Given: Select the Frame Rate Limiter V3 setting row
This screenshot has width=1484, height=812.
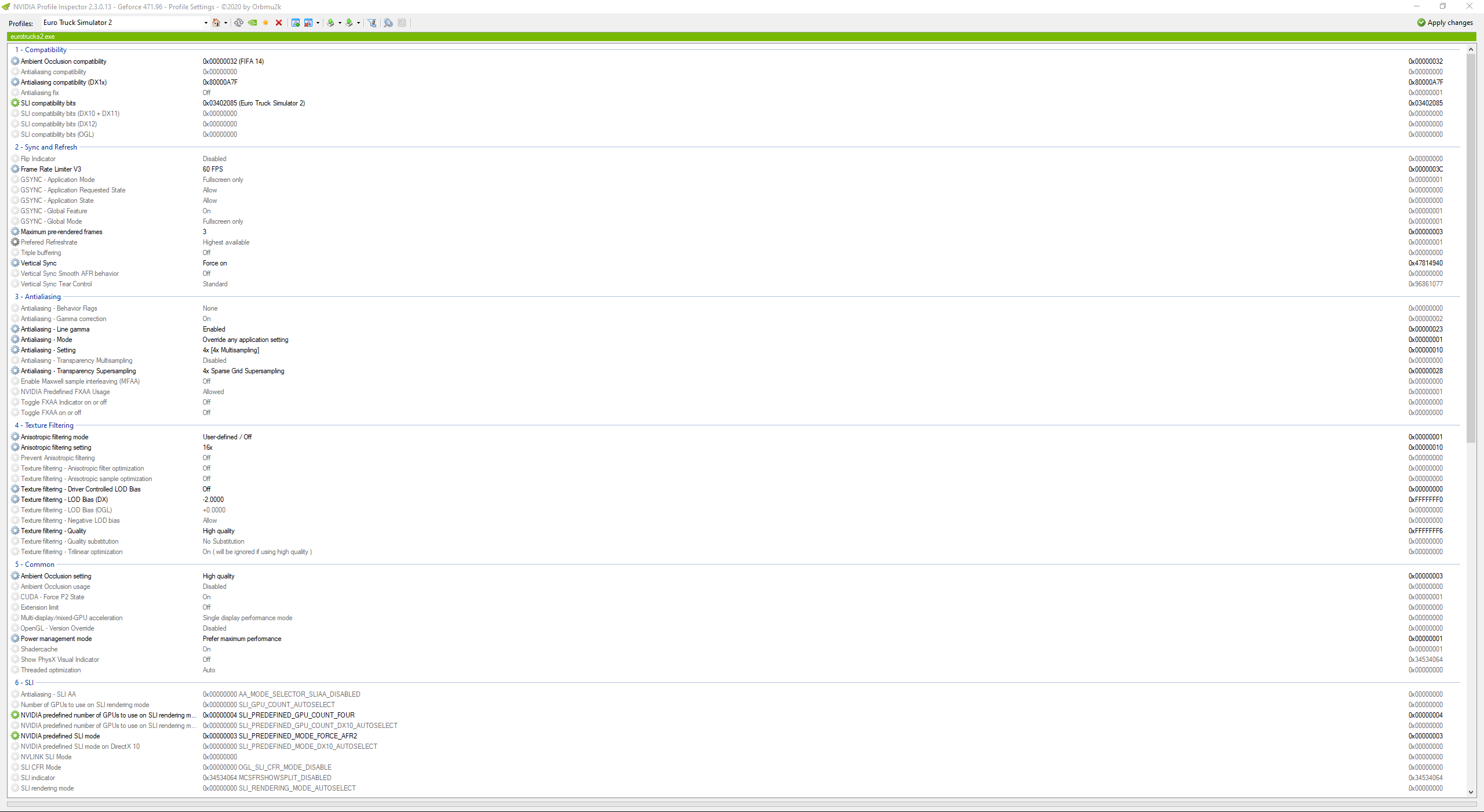Looking at the screenshot, I should coord(51,169).
